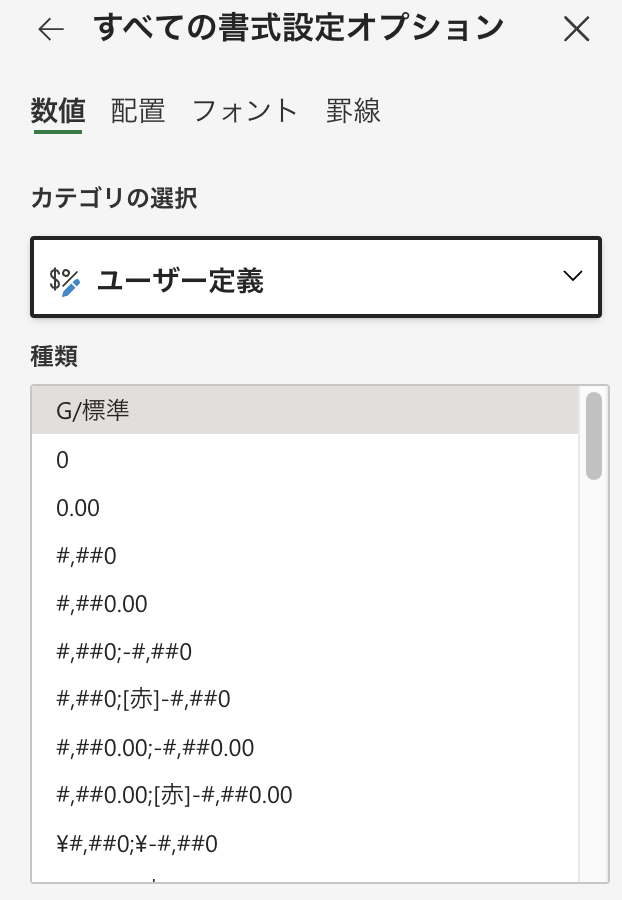The height and width of the screenshot is (900, 622).
Task: Open the 罫線 tab
Action: (x=353, y=111)
